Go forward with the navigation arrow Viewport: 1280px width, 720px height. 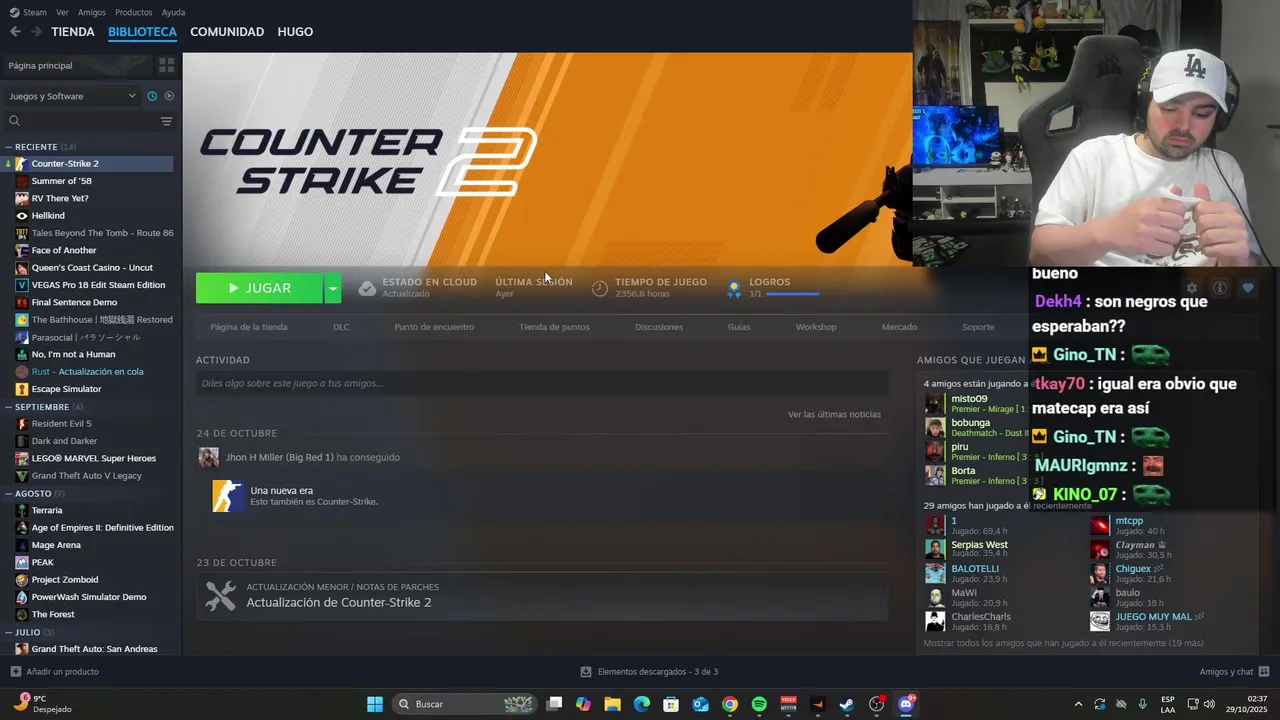click(36, 32)
